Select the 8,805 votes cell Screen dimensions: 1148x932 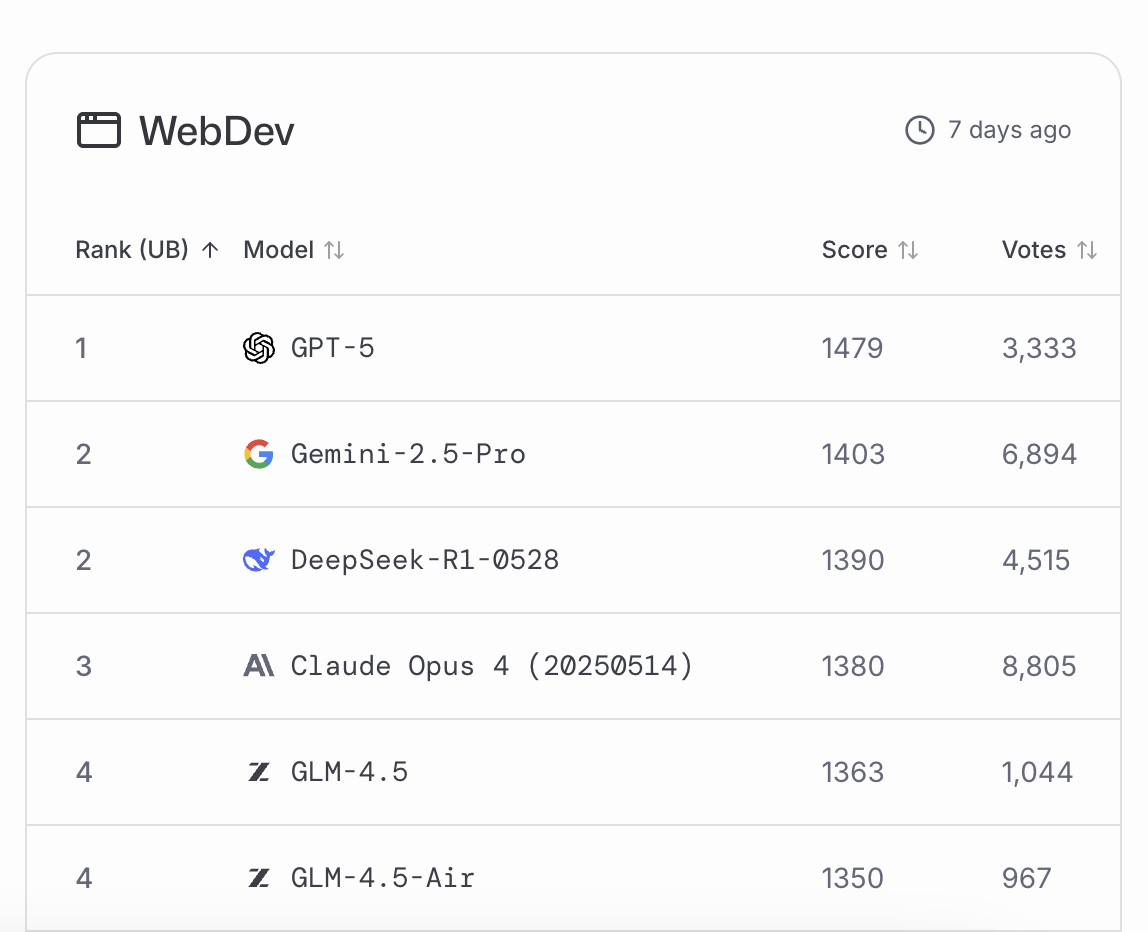click(1039, 666)
